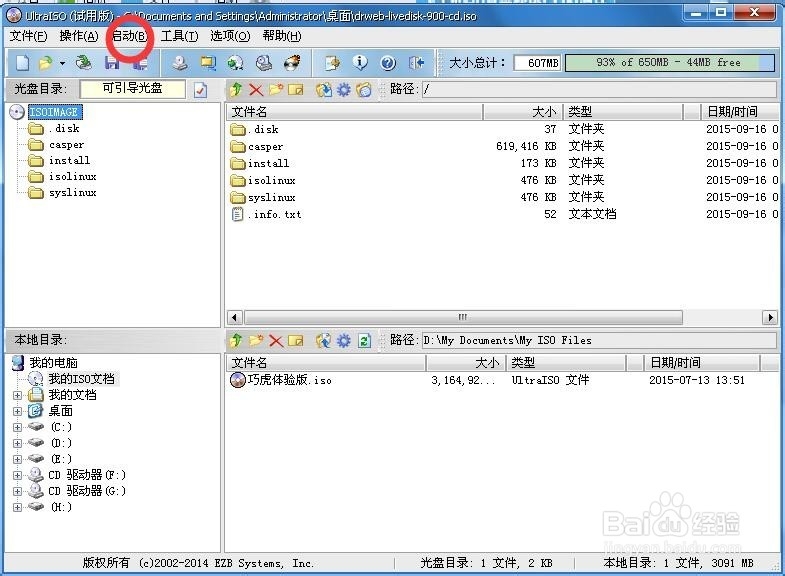Sort local files by 日期/时间 column header
Screen dimensions: 785x576
point(701,363)
